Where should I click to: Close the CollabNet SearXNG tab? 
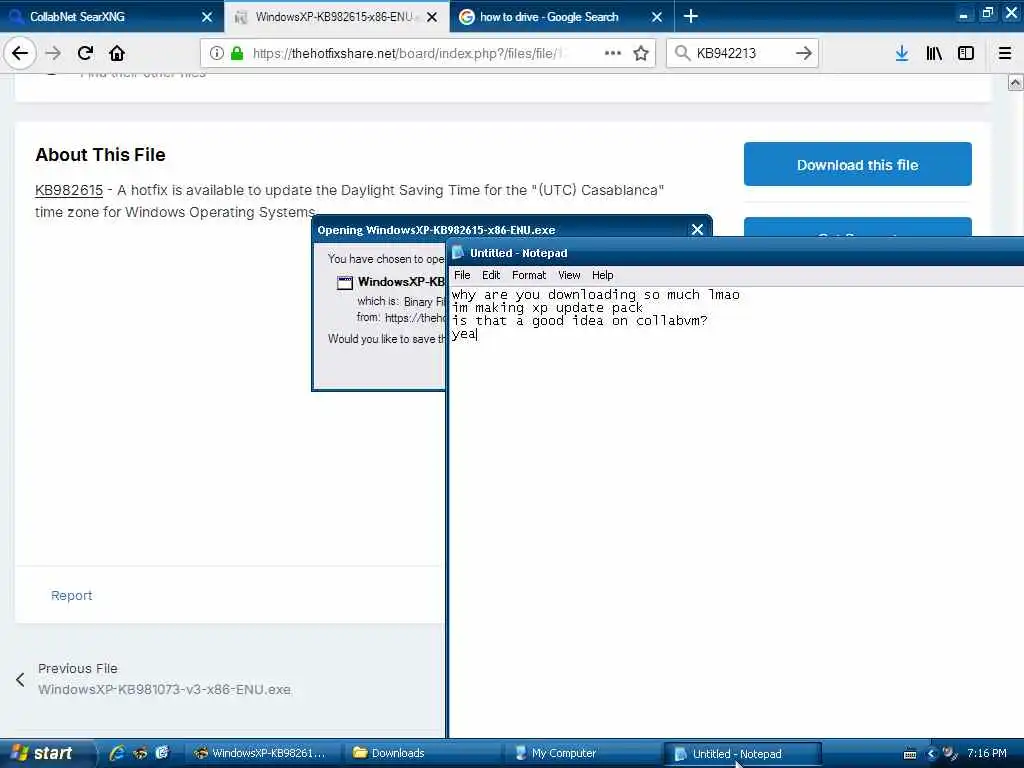[x=207, y=17]
